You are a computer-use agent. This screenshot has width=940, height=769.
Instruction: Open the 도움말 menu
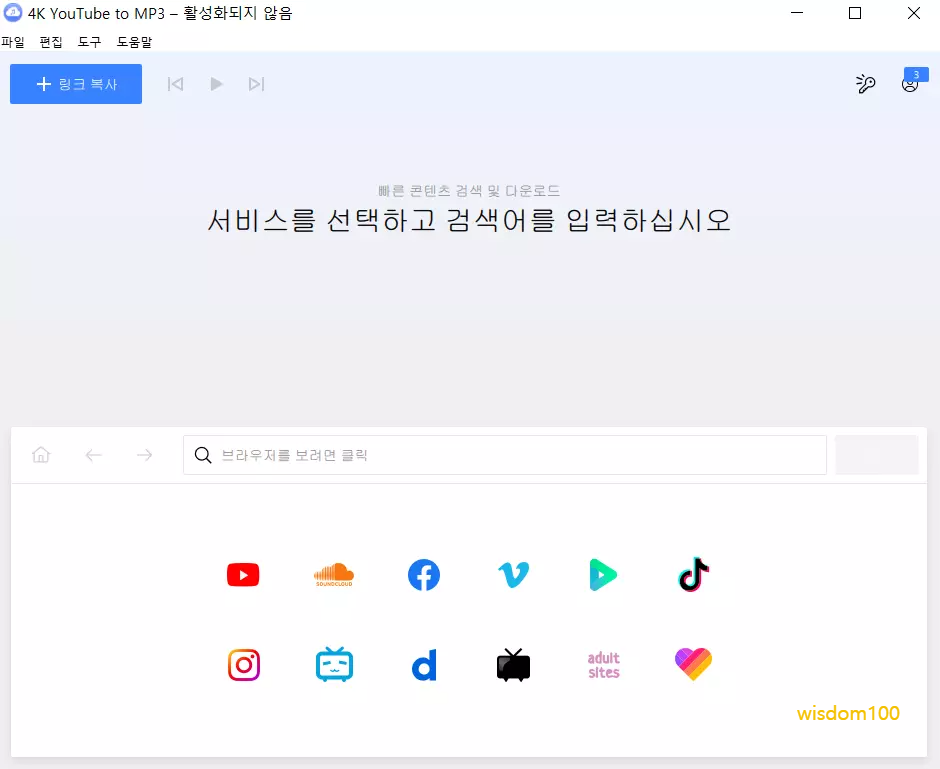point(134,42)
